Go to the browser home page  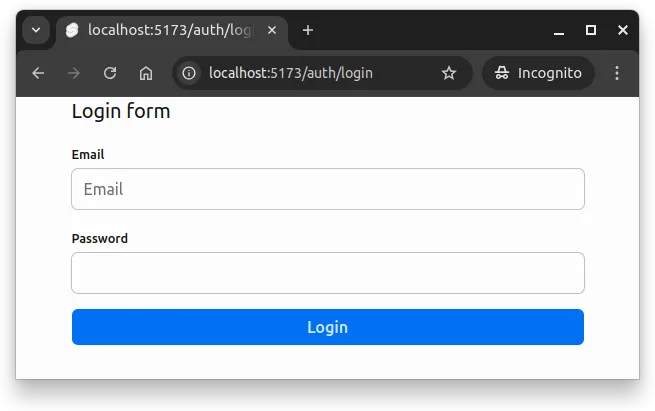coord(146,73)
